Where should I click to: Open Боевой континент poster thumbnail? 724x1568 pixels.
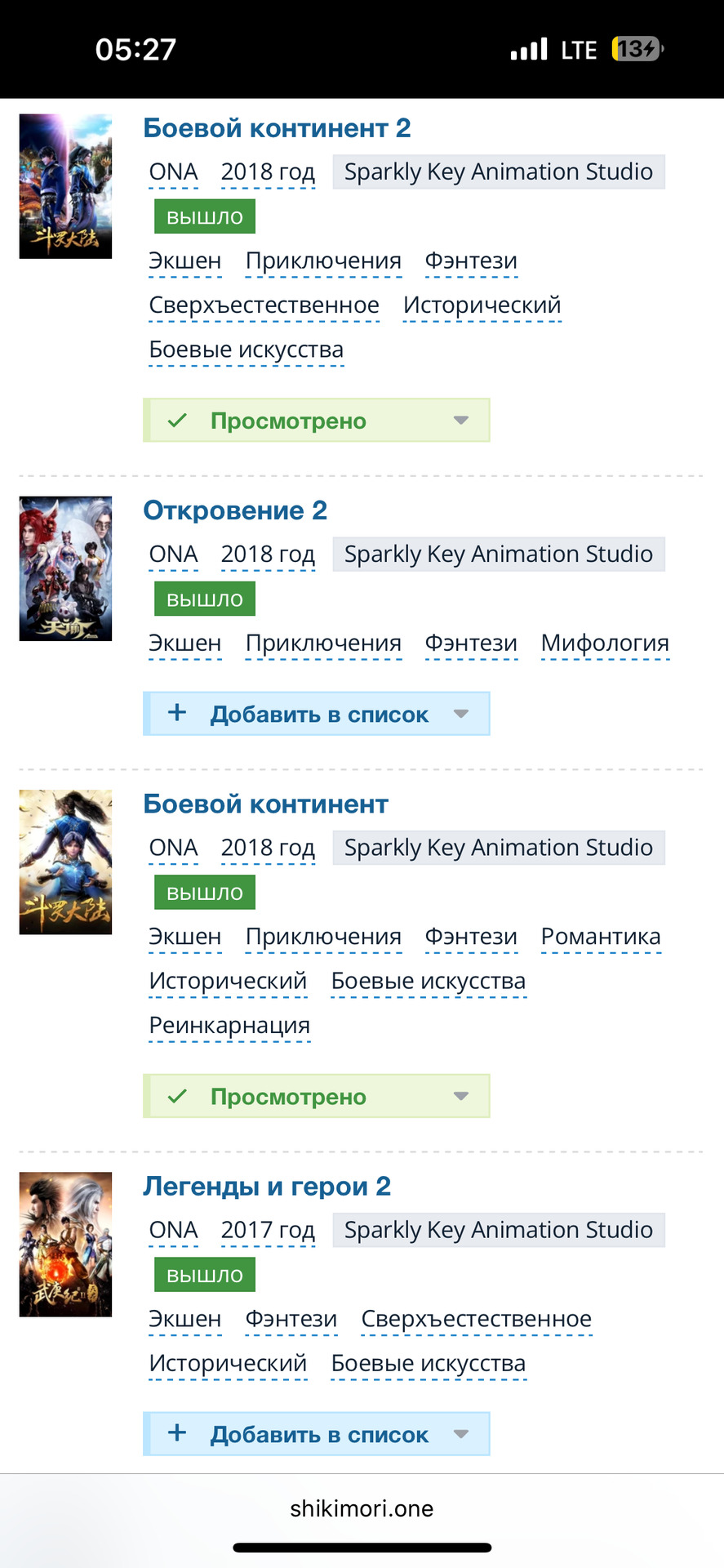(65, 862)
